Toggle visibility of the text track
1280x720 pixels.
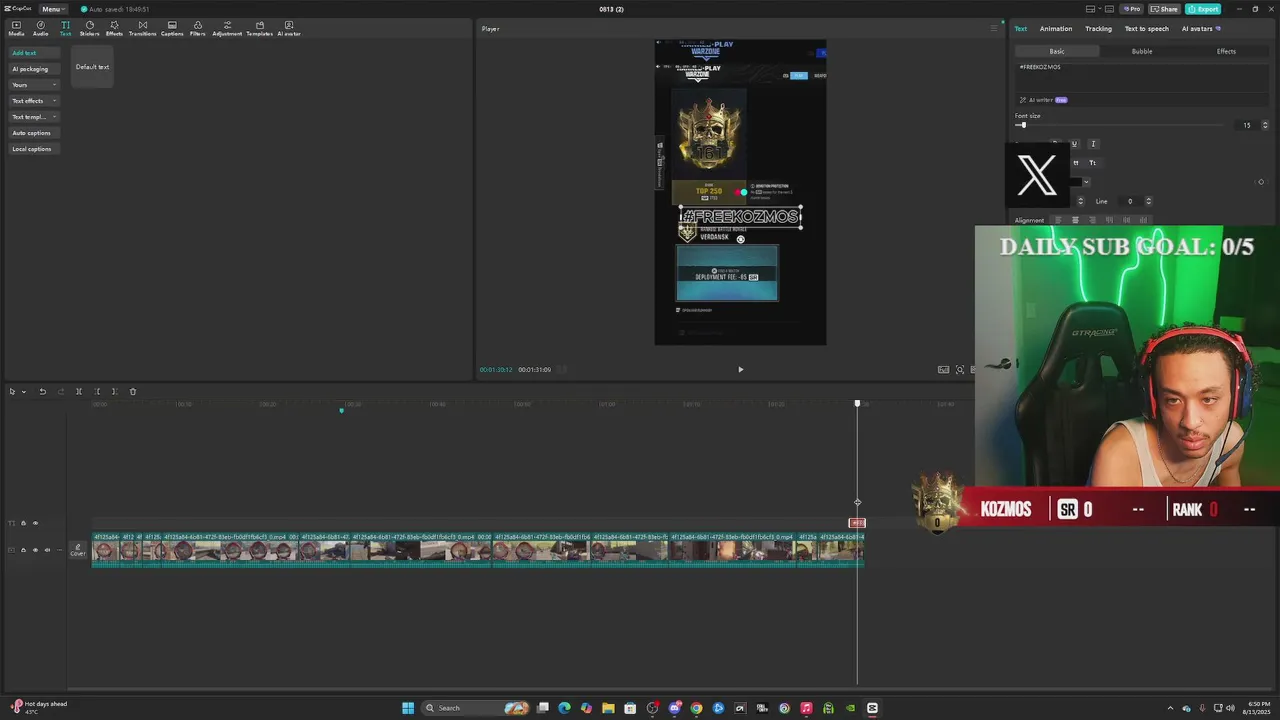coord(35,523)
